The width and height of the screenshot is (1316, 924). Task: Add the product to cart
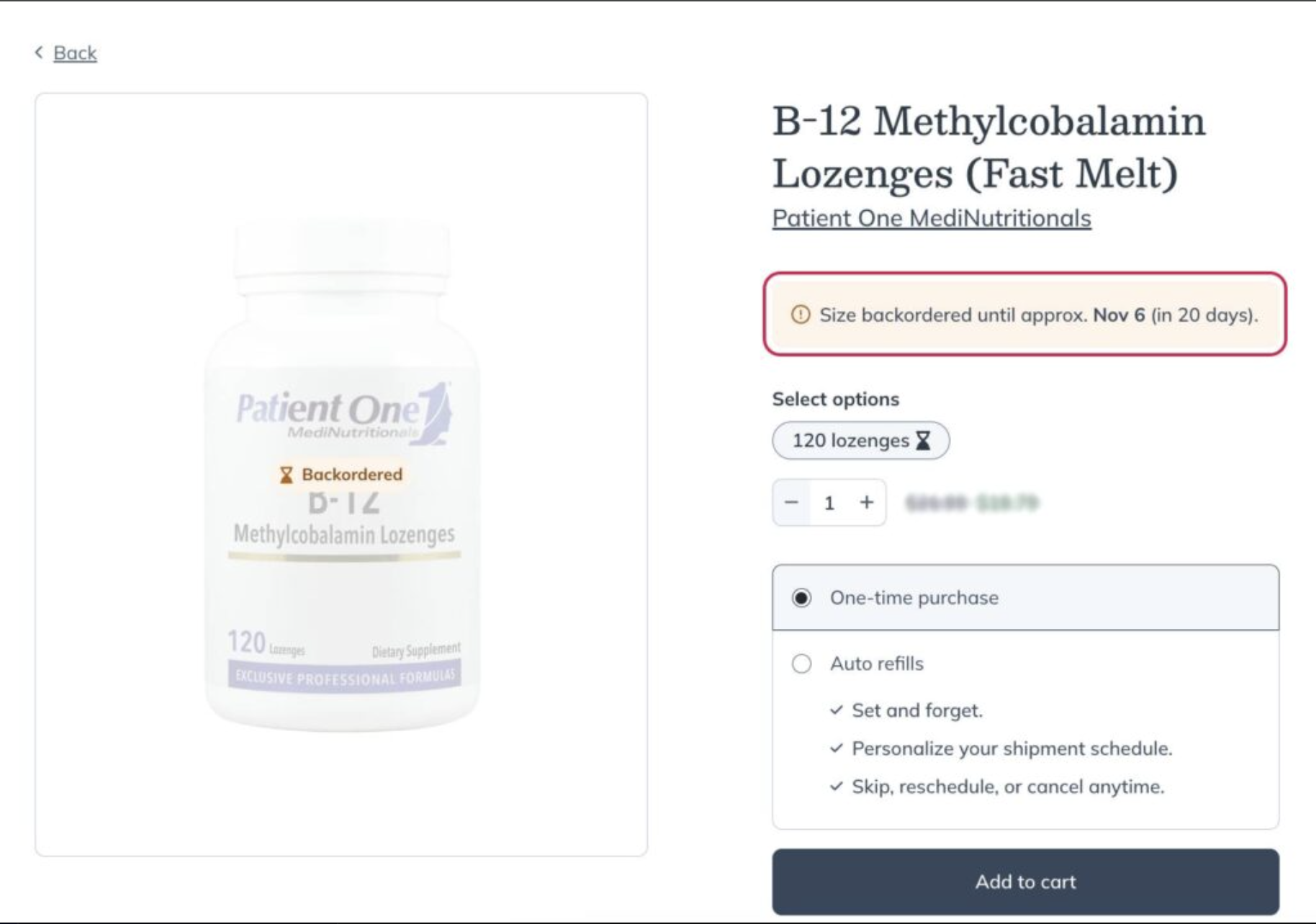coord(1025,881)
